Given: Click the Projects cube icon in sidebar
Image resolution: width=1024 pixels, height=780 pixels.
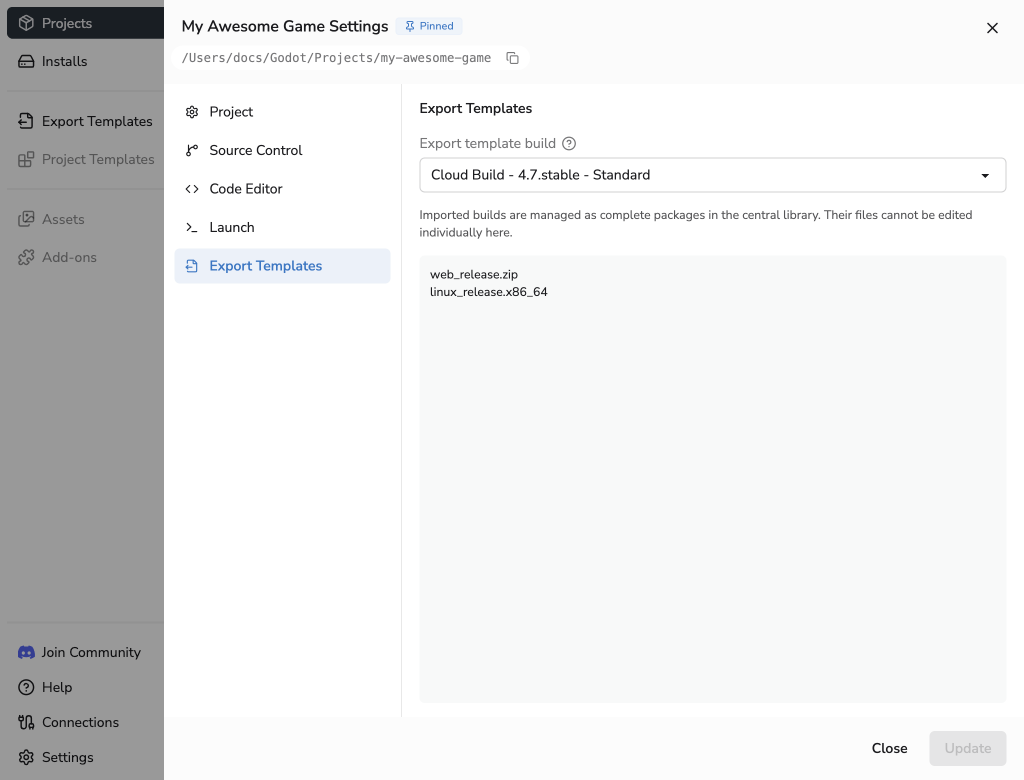Looking at the screenshot, I should (x=26, y=23).
